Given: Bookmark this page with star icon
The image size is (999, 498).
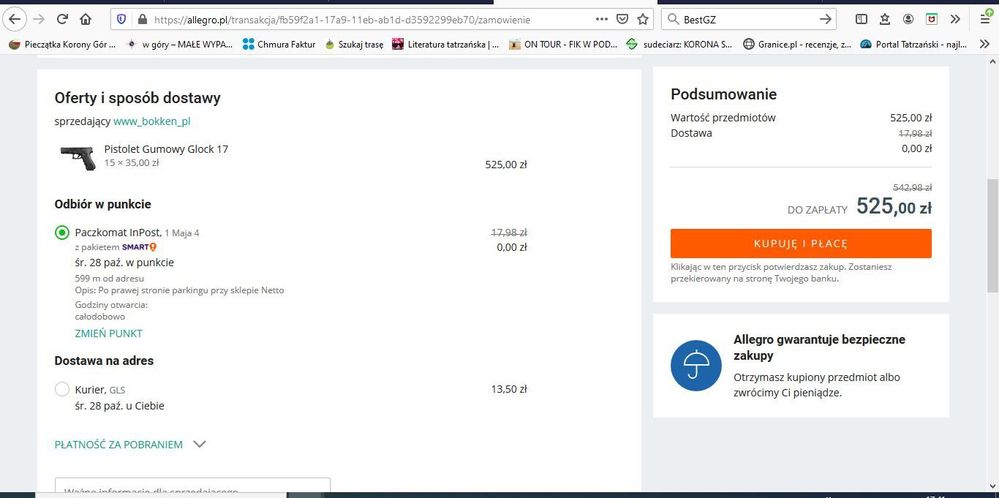Looking at the screenshot, I should (643, 19).
